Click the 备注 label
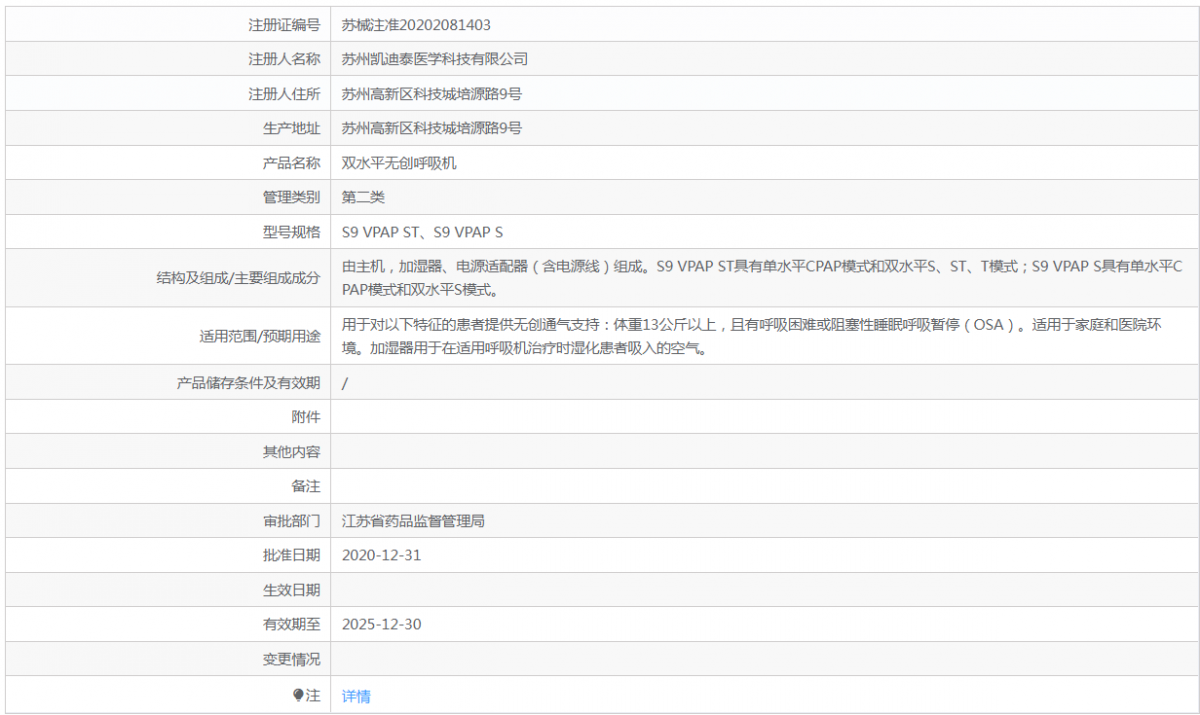The height and width of the screenshot is (715, 1200). coord(306,486)
